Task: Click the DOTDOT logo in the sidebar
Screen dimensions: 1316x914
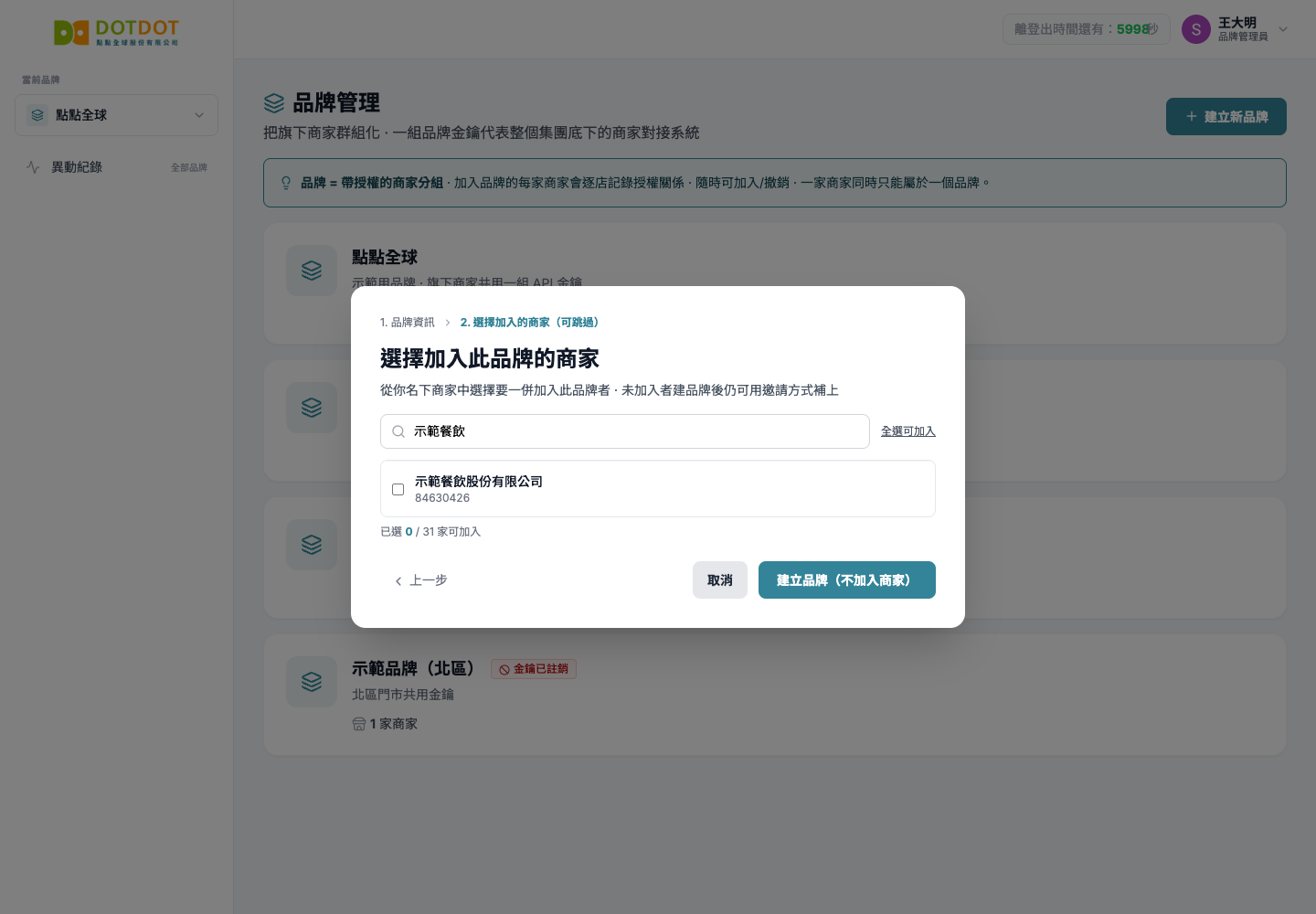Action: tap(116, 33)
